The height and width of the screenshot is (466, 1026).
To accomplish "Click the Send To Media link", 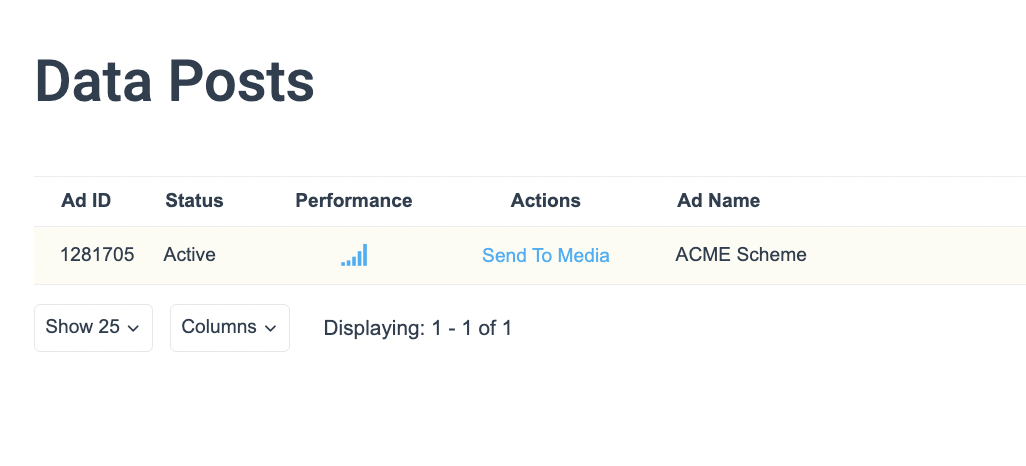I will coord(546,255).
